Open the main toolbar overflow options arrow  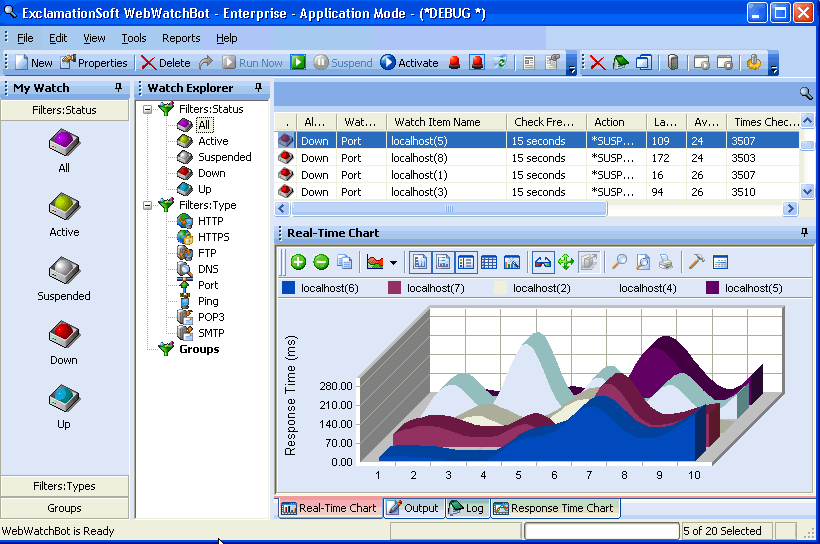pos(572,64)
